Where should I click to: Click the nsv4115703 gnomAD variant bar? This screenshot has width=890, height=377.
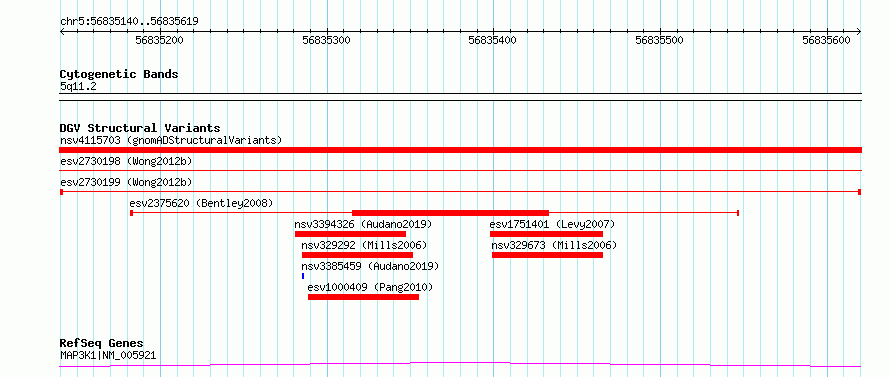click(460, 150)
